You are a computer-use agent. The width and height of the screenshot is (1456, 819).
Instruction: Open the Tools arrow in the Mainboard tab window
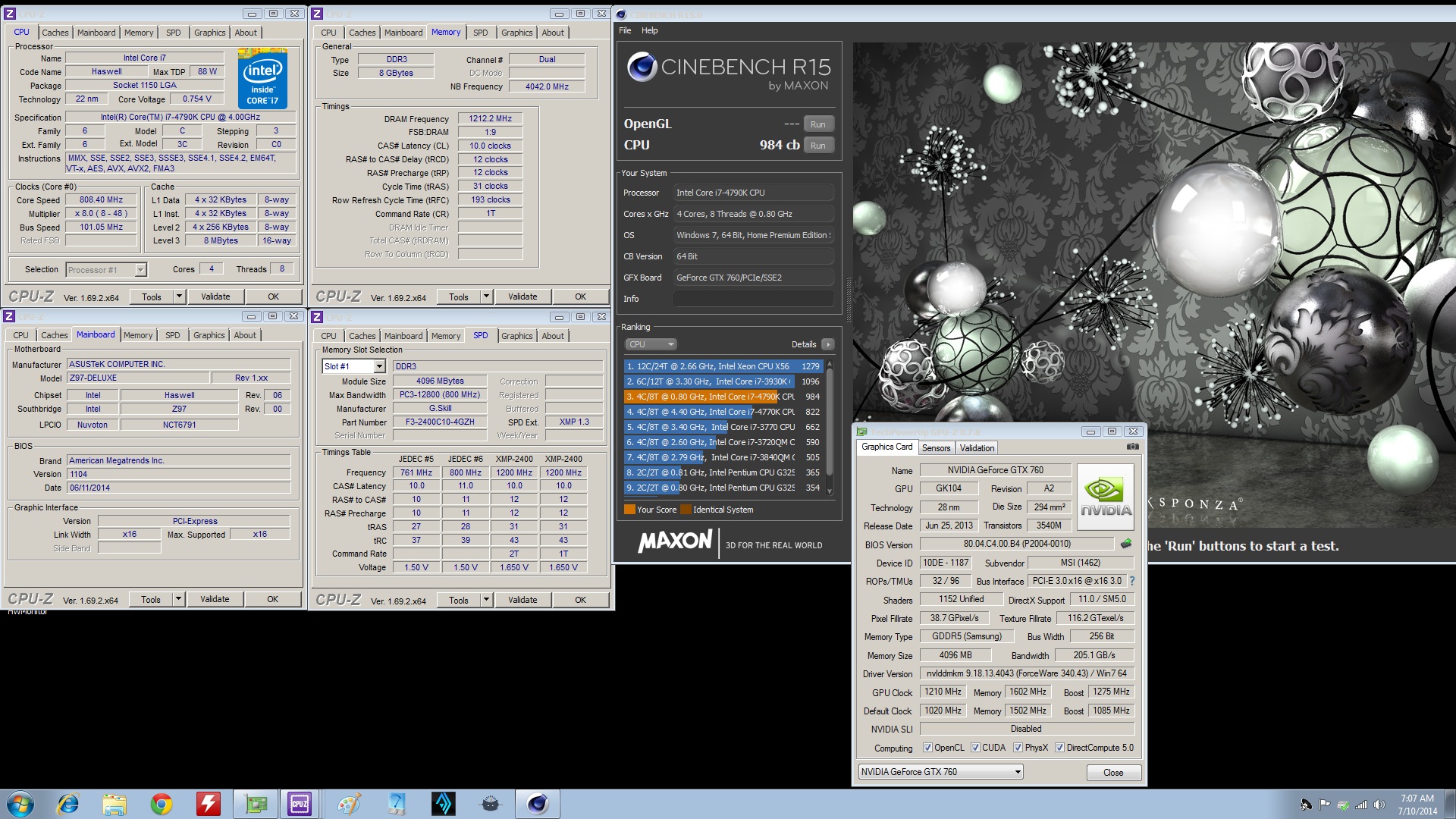pos(178,599)
